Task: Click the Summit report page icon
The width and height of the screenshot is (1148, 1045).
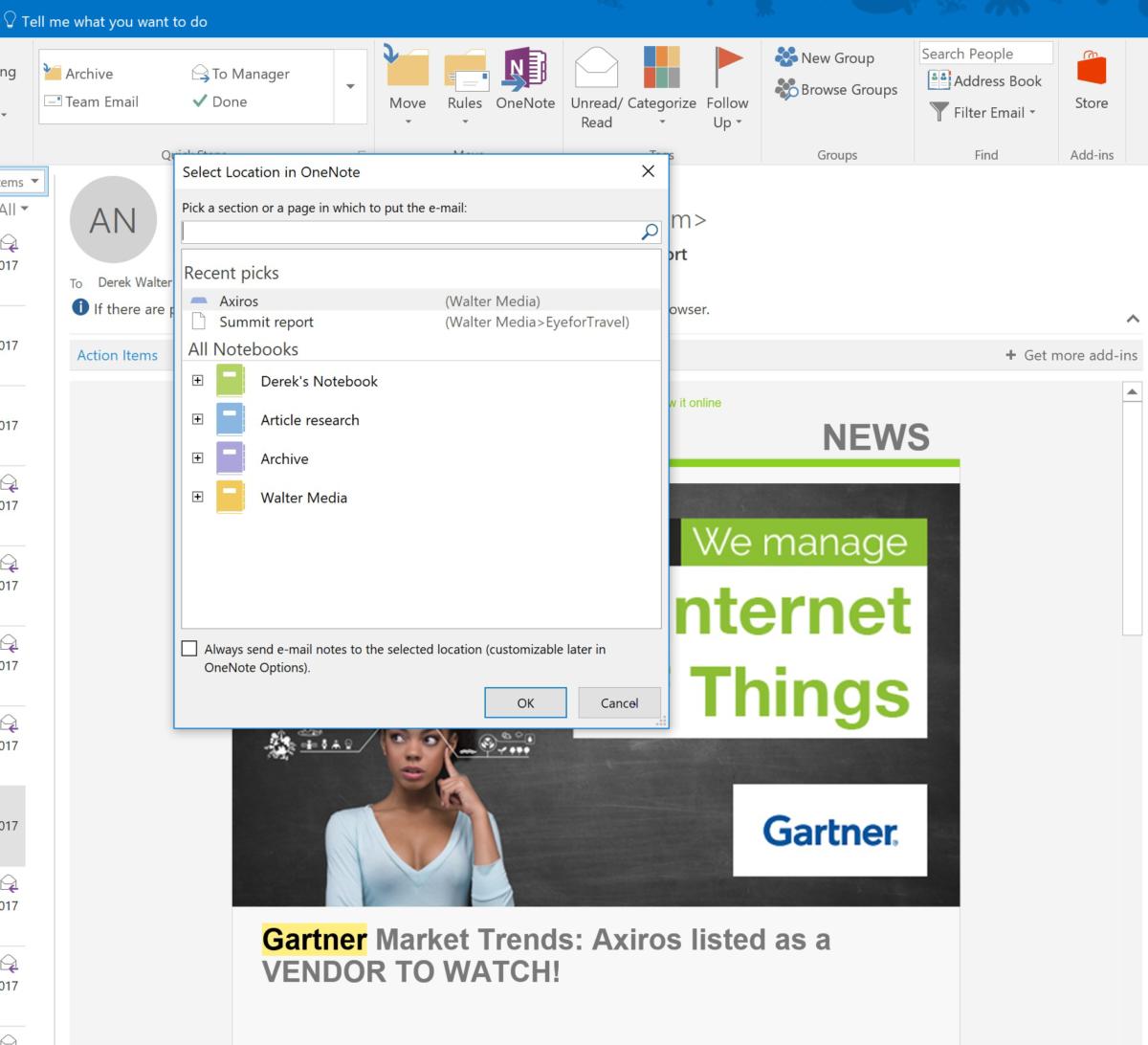Action: 199,322
